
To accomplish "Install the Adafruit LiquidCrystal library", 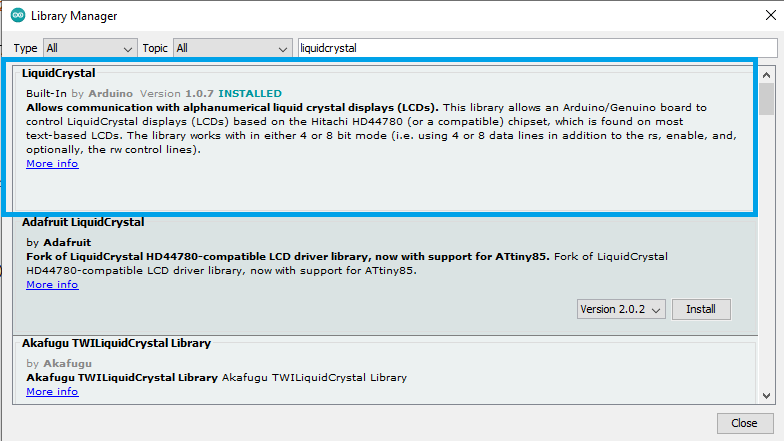I will (x=700, y=310).
